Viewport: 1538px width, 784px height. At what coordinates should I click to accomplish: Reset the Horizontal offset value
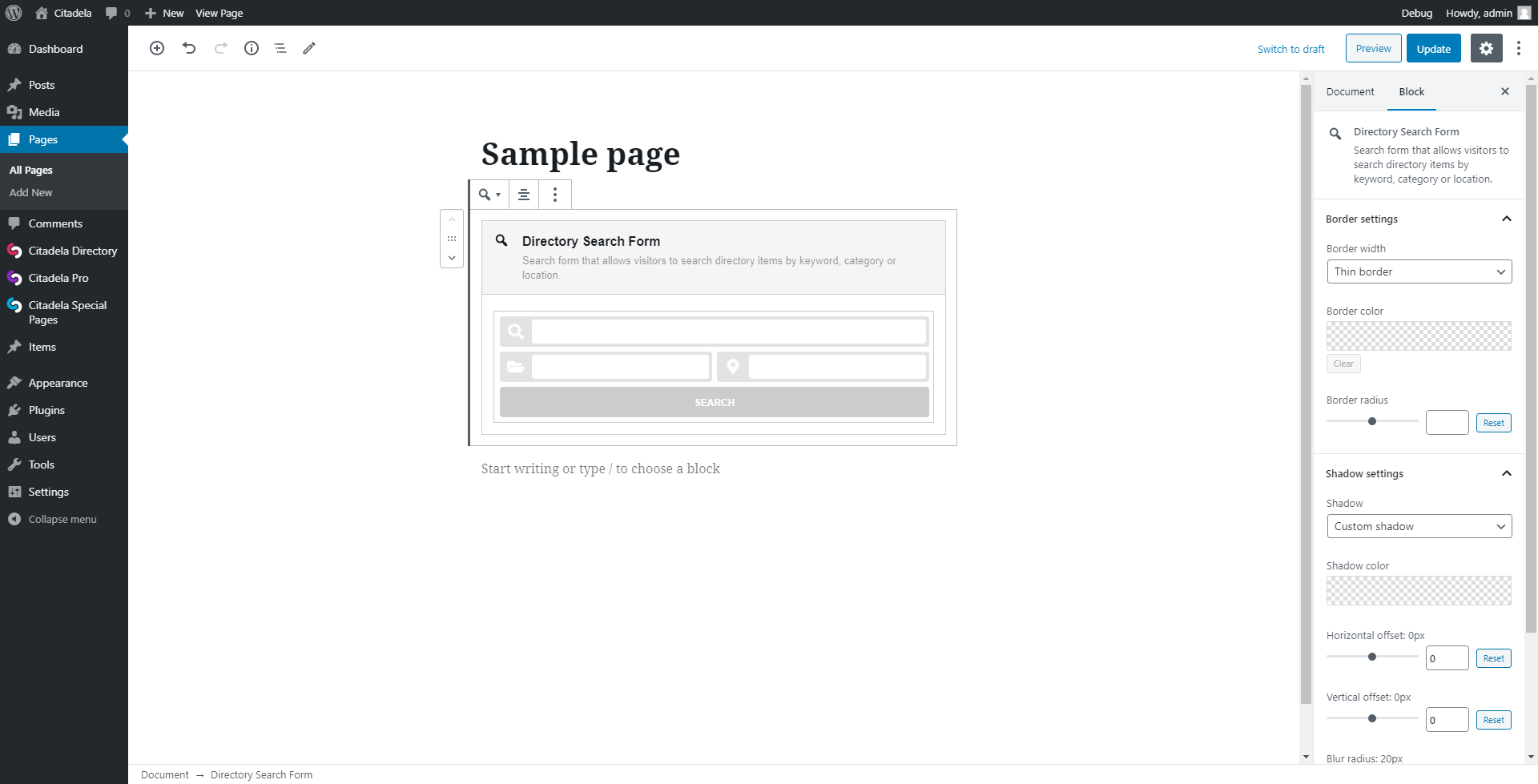click(1493, 658)
